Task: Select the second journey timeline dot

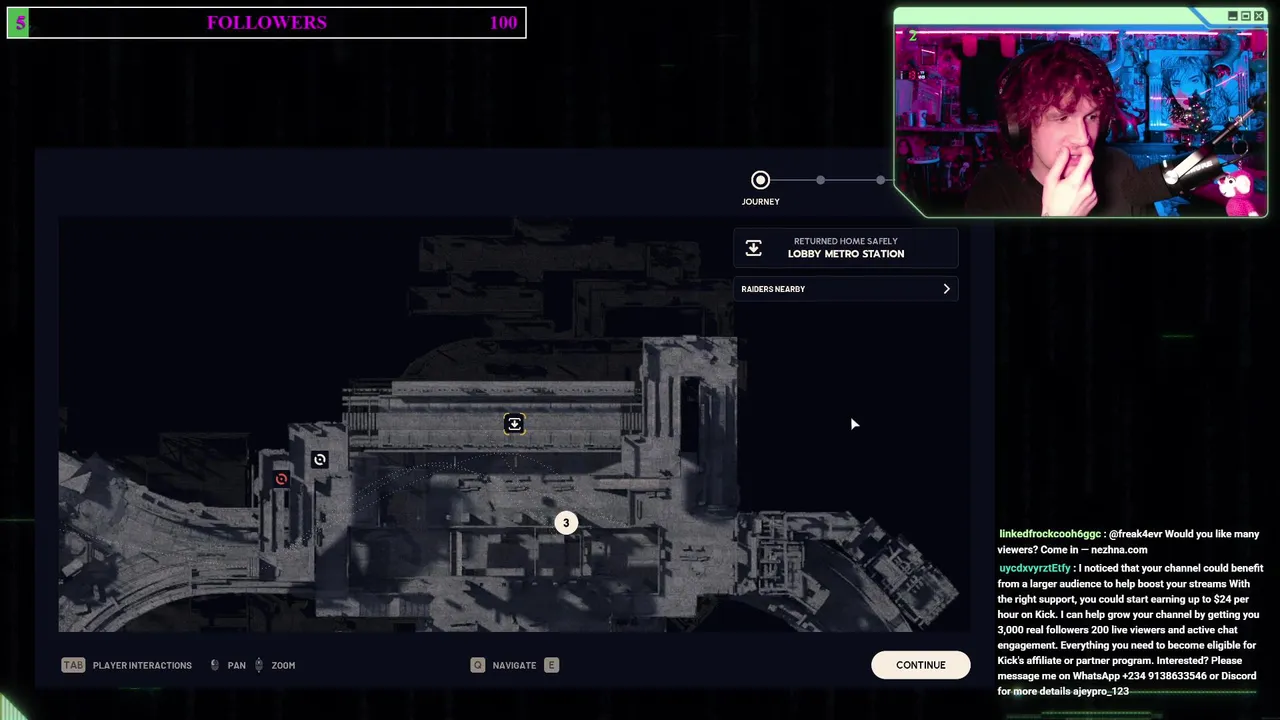Action: [820, 180]
